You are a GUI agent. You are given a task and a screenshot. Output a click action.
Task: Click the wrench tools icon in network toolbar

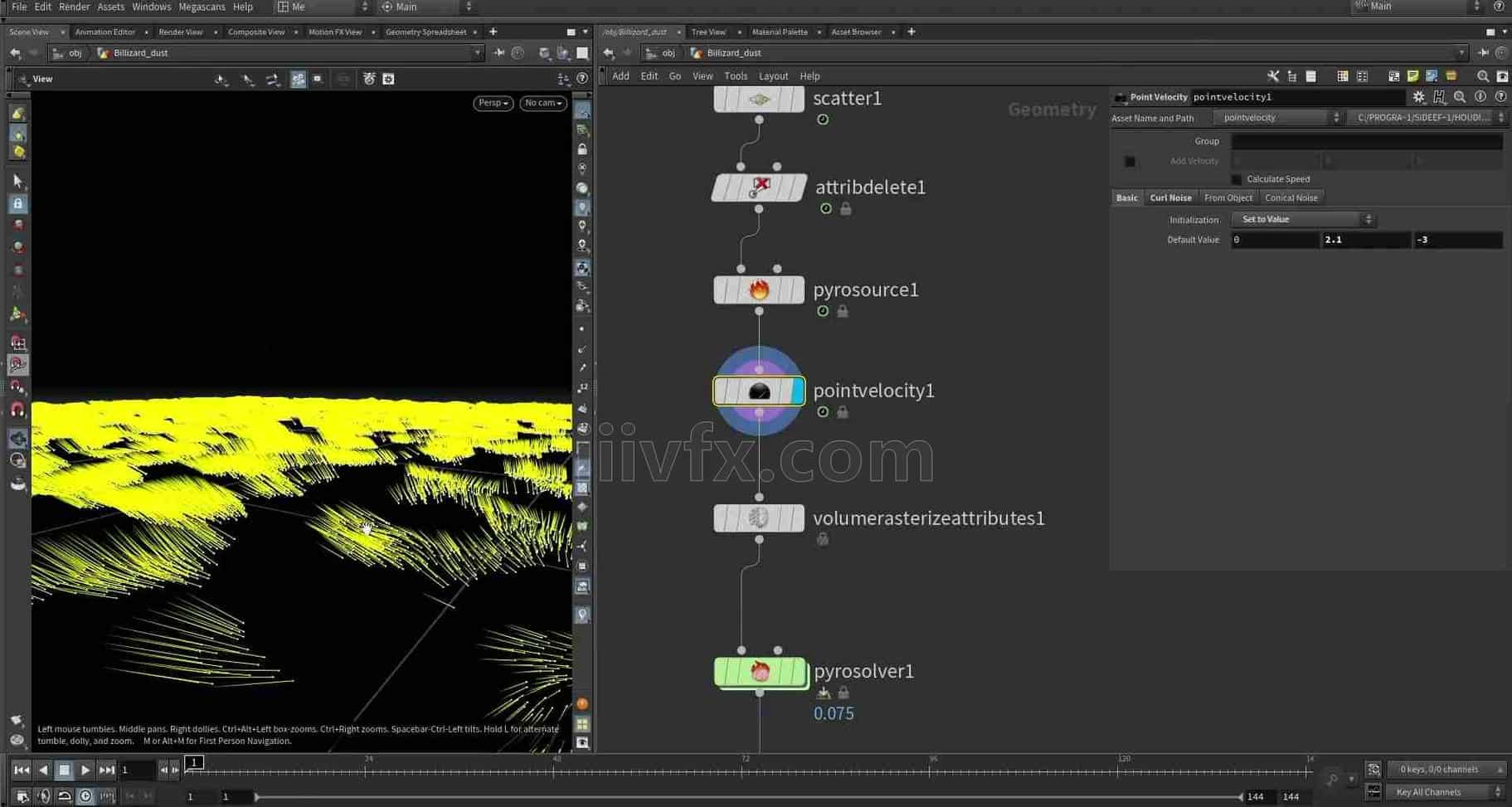(1272, 76)
